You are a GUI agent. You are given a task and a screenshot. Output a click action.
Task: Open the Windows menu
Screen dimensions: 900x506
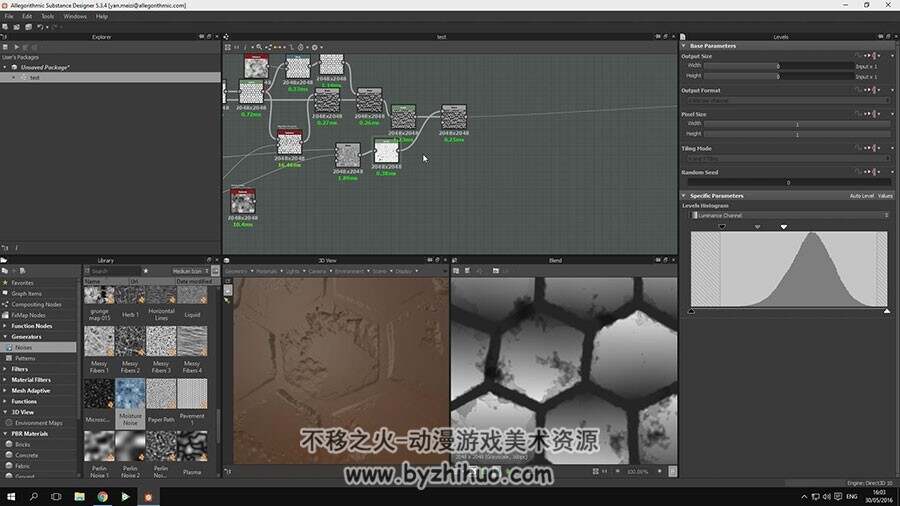click(x=75, y=17)
